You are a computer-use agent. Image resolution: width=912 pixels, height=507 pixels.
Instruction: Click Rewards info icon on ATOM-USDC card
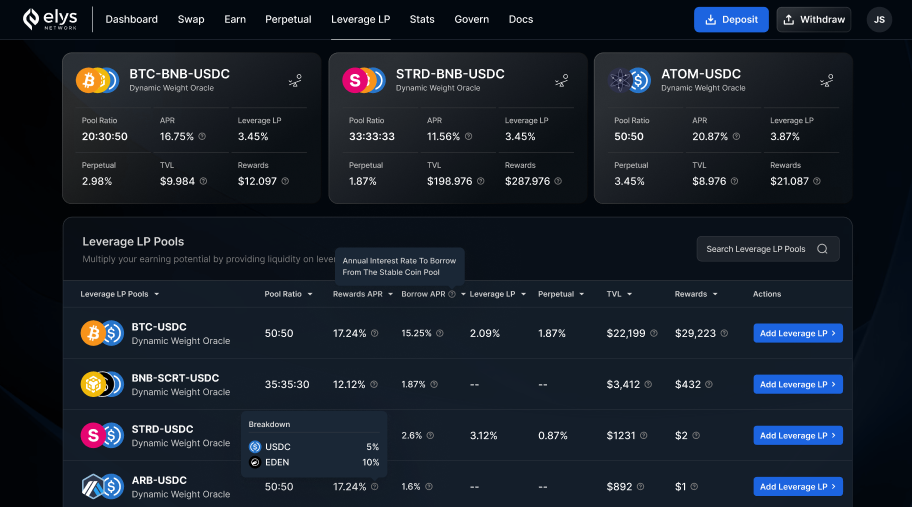click(817, 181)
